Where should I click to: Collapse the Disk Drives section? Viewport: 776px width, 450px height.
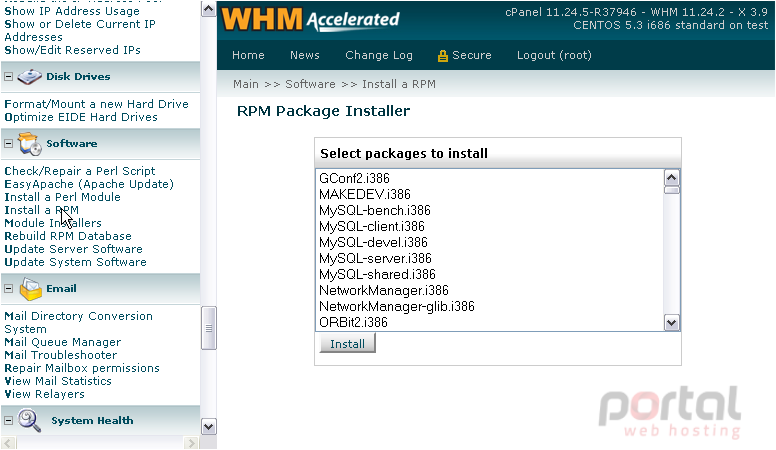8,77
